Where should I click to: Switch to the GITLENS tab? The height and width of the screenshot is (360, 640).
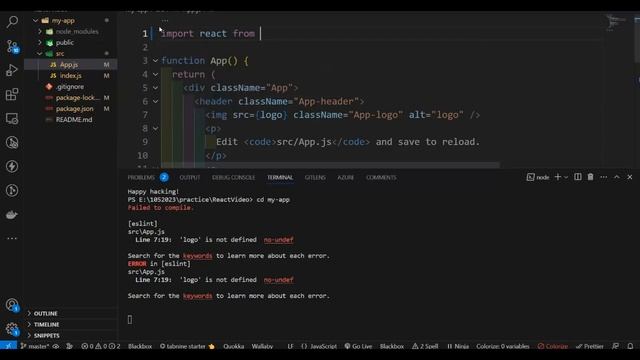[315, 177]
